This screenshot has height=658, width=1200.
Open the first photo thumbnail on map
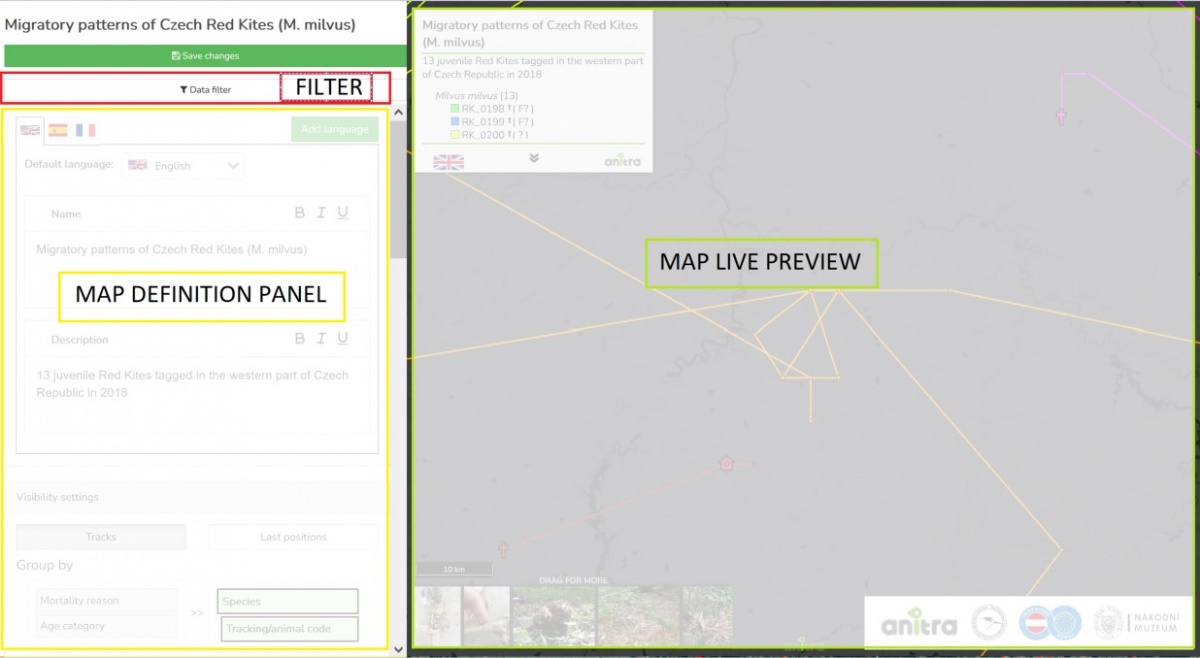[438, 615]
